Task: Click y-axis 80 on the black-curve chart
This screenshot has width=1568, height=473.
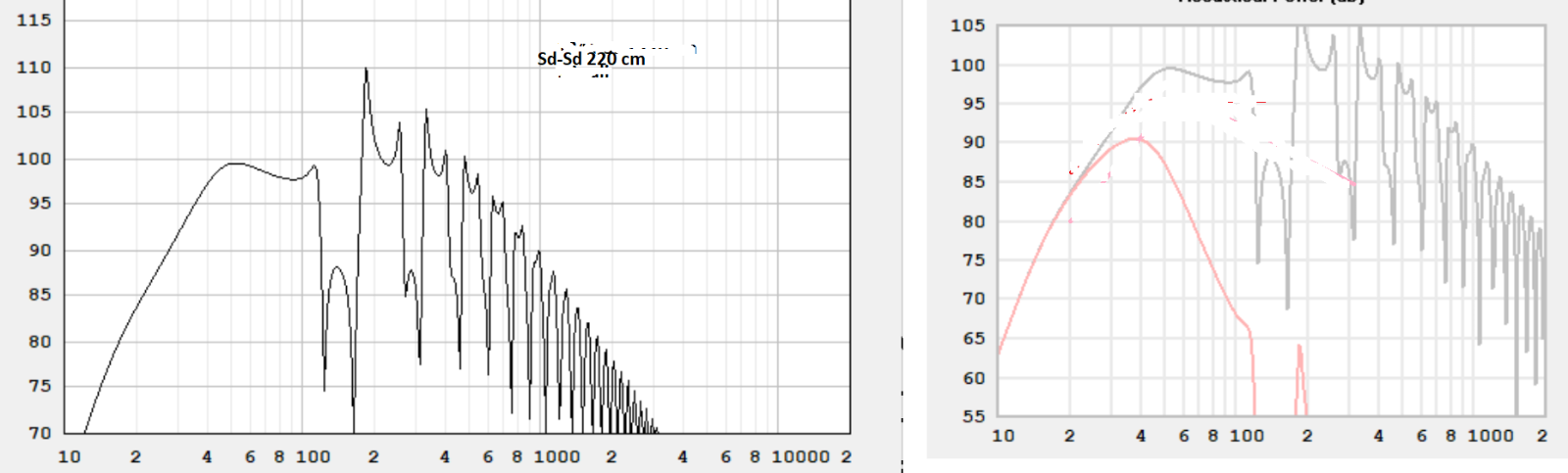Action: click(x=39, y=342)
